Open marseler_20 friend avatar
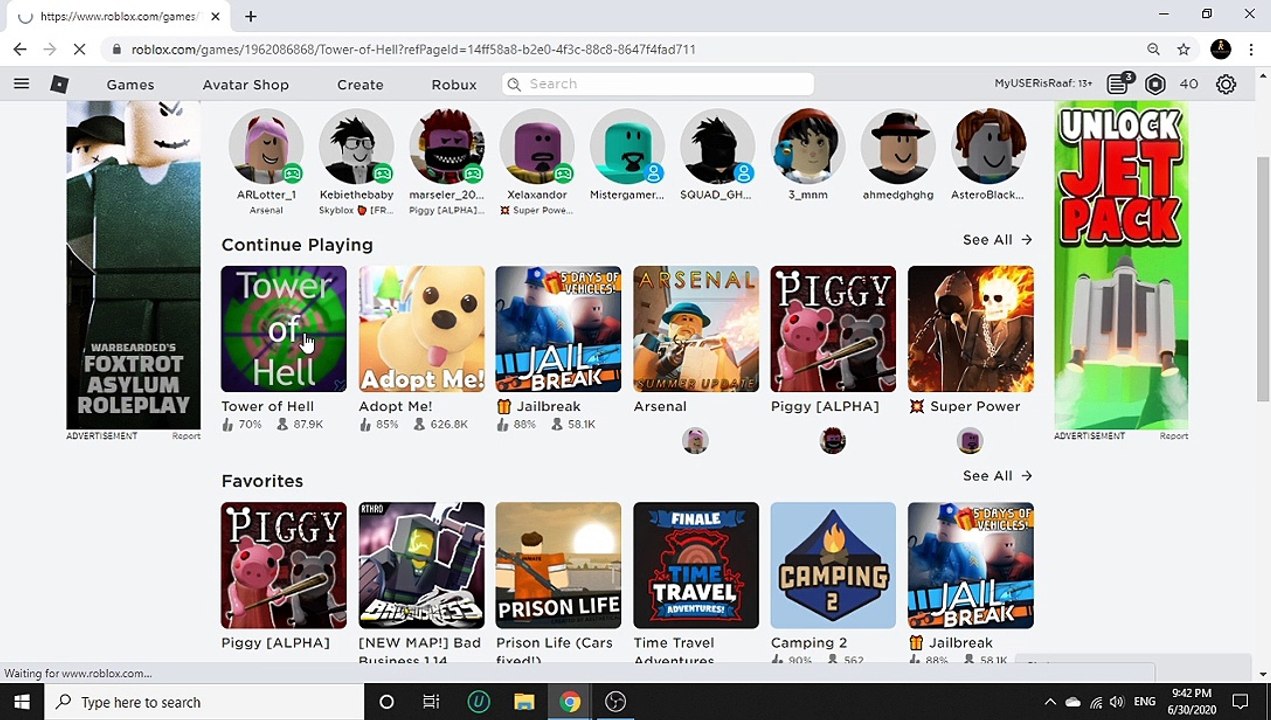Screen dimensions: 1271x720 [x=447, y=148]
